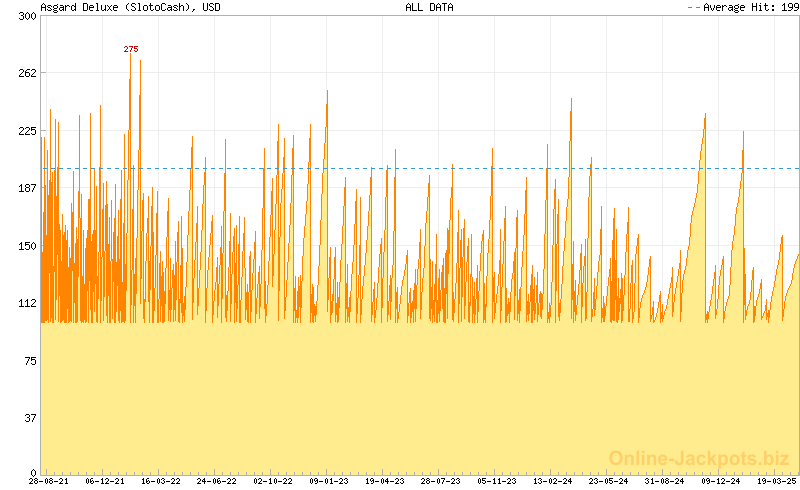This screenshot has width=800, height=490.
Task: Click the red 275 peak value label
Action: pyautogui.click(x=131, y=49)
